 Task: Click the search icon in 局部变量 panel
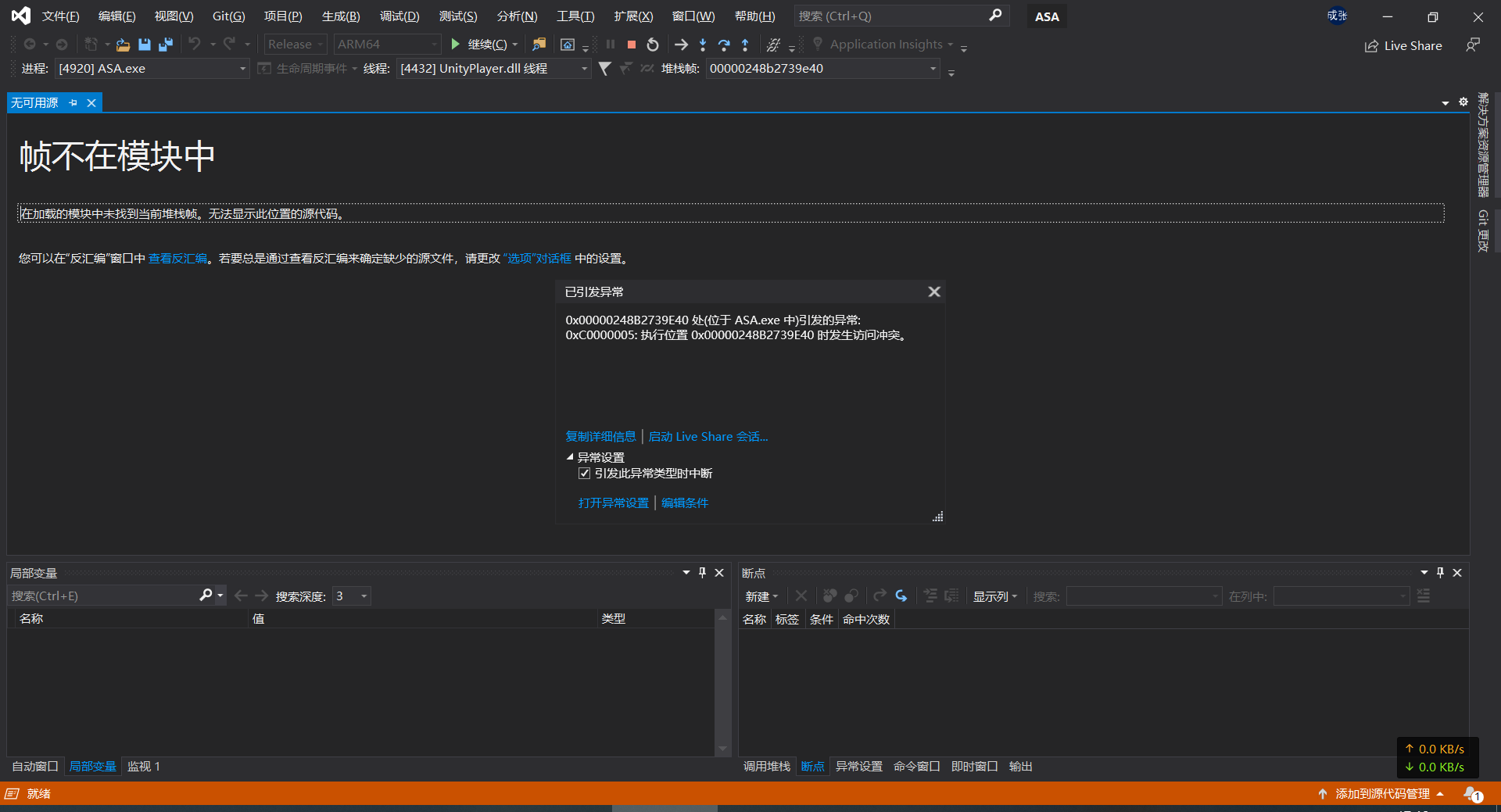point(206,596)
